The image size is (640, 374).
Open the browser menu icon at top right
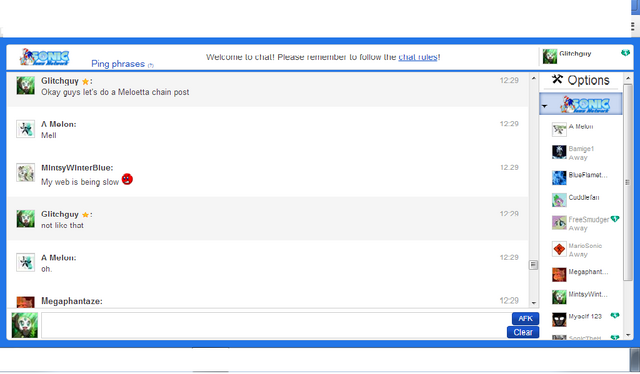pyautogui.click(x=632, y=26)
